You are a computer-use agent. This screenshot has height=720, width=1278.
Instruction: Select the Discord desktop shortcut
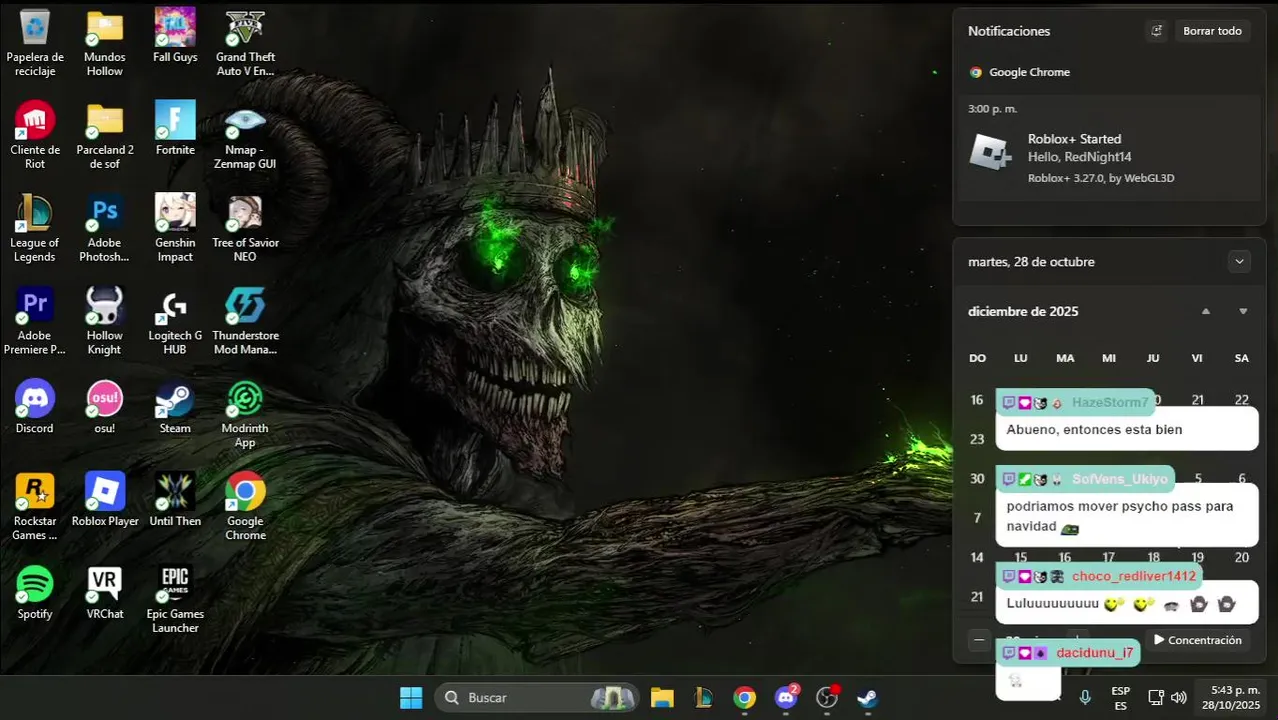[x=35, y=407]
